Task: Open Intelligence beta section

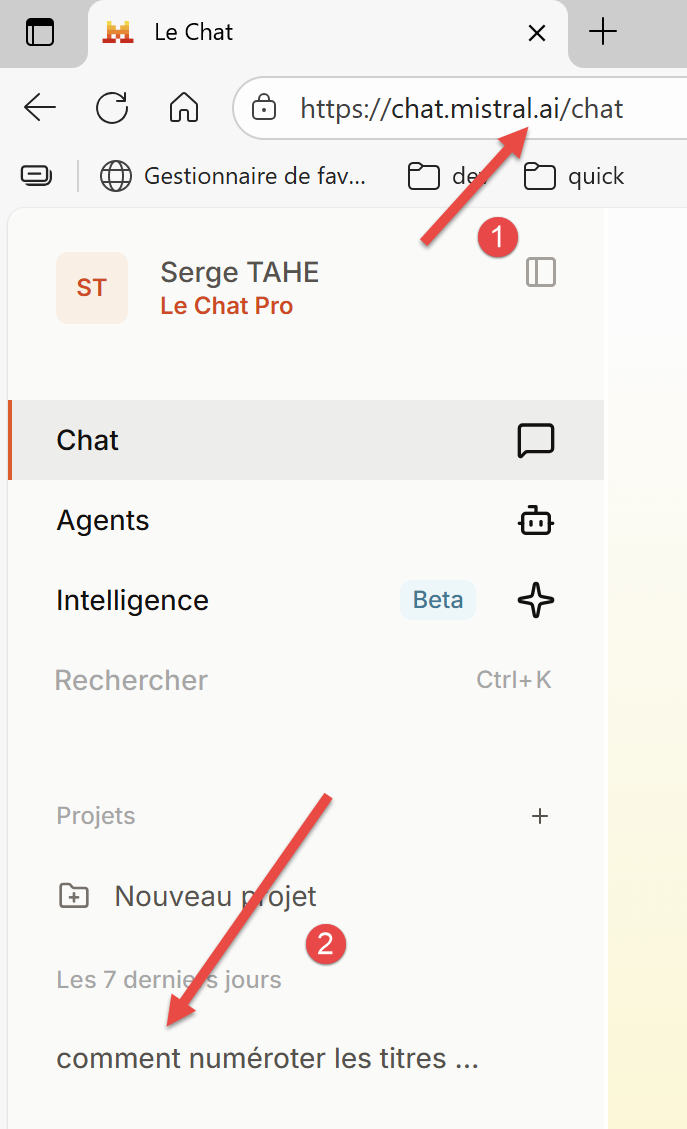Action: click(x=132, y=600)
